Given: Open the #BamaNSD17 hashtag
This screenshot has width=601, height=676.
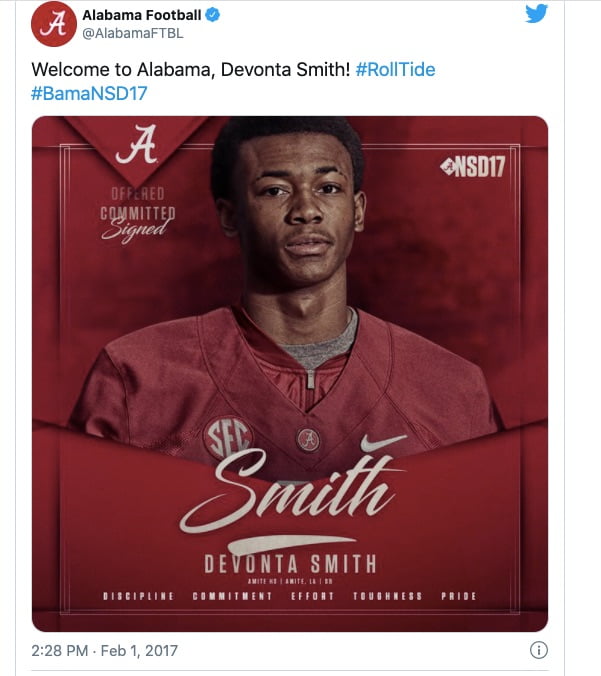Looking at the screenshot, I should point(89,93).
